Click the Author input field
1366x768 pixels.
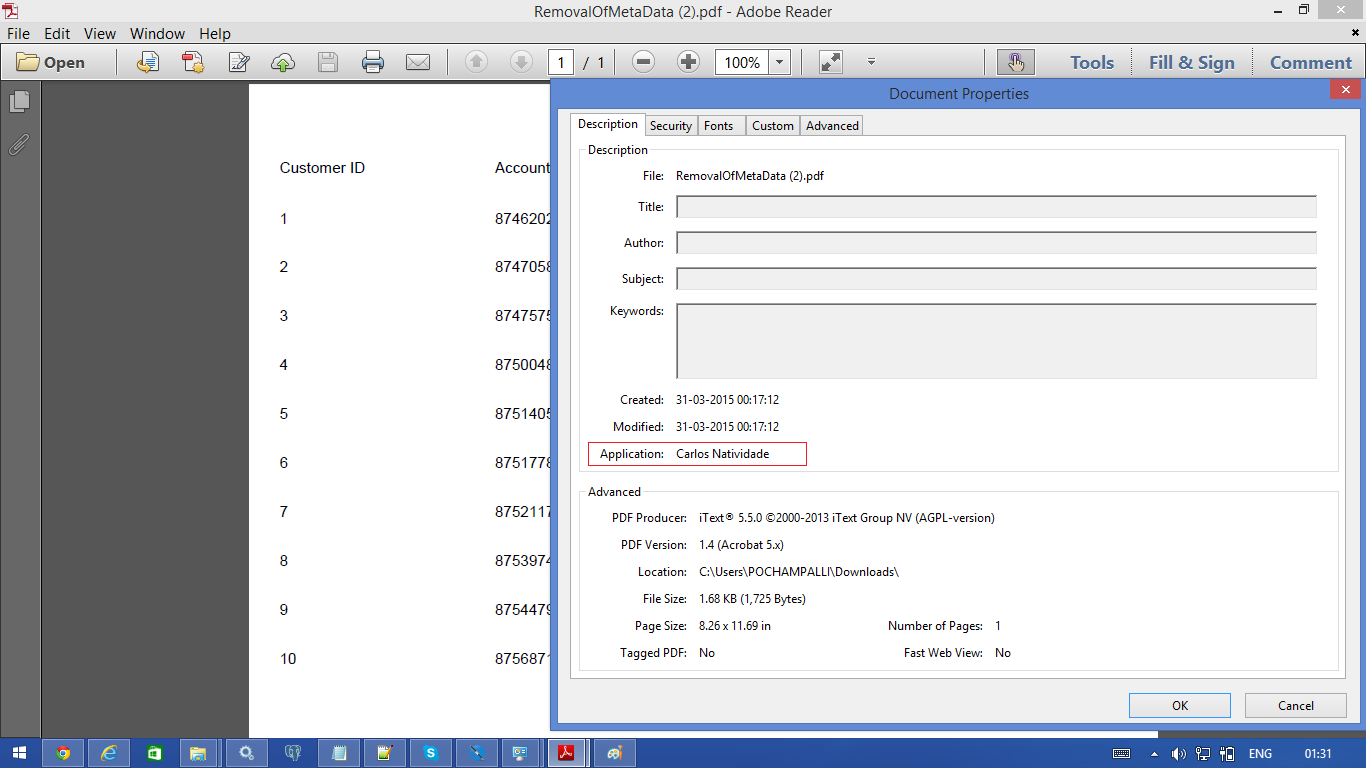pyautogui.click(x=996, y=243)
